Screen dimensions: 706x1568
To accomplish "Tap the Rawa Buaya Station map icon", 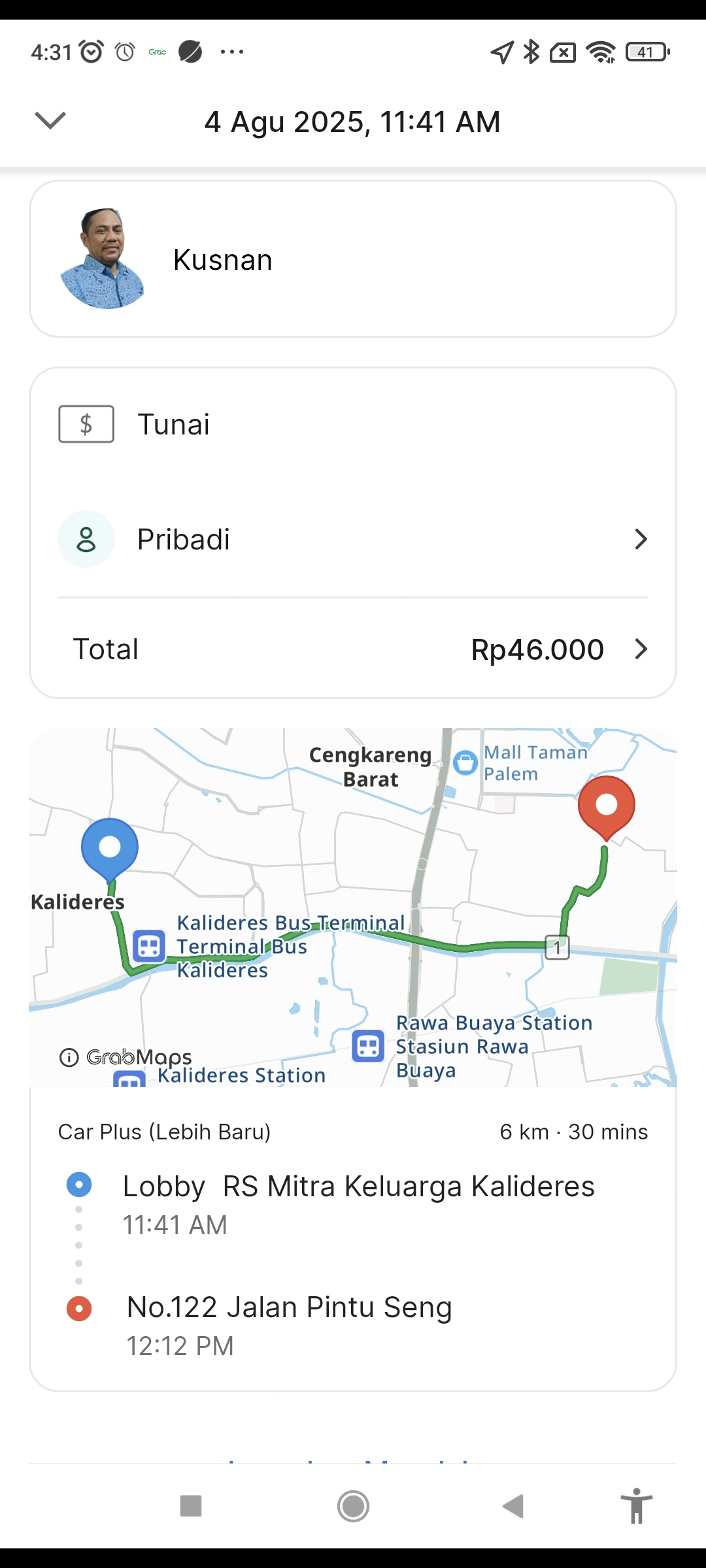I will pyautogui.click(x=368, y=1046).
